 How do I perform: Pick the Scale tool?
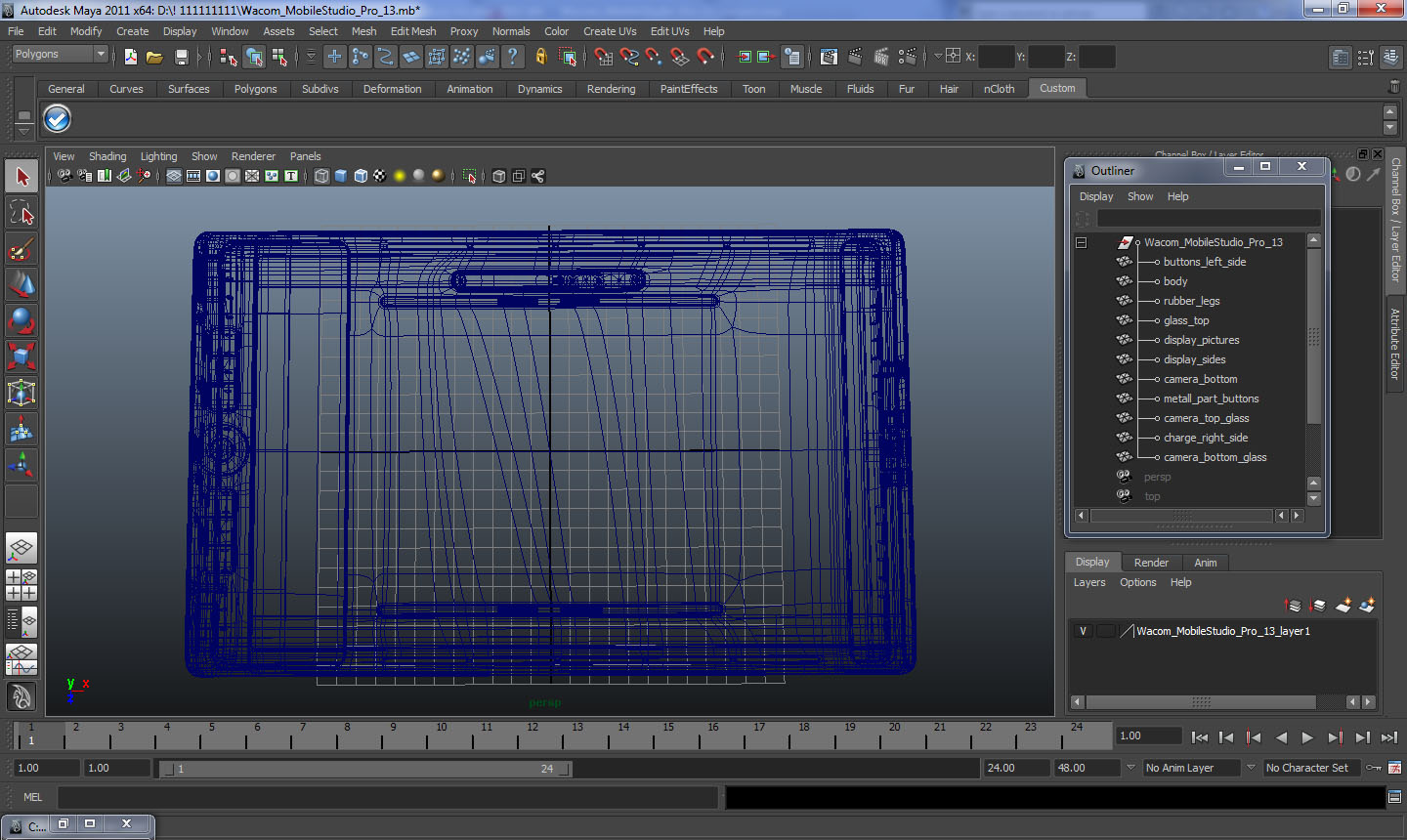click(x=21, y=357)
